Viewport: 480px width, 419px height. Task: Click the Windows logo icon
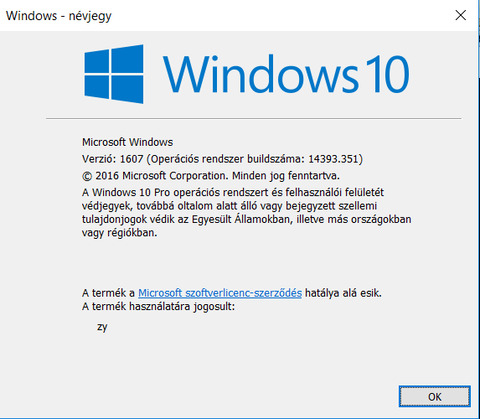coord(114,74)
